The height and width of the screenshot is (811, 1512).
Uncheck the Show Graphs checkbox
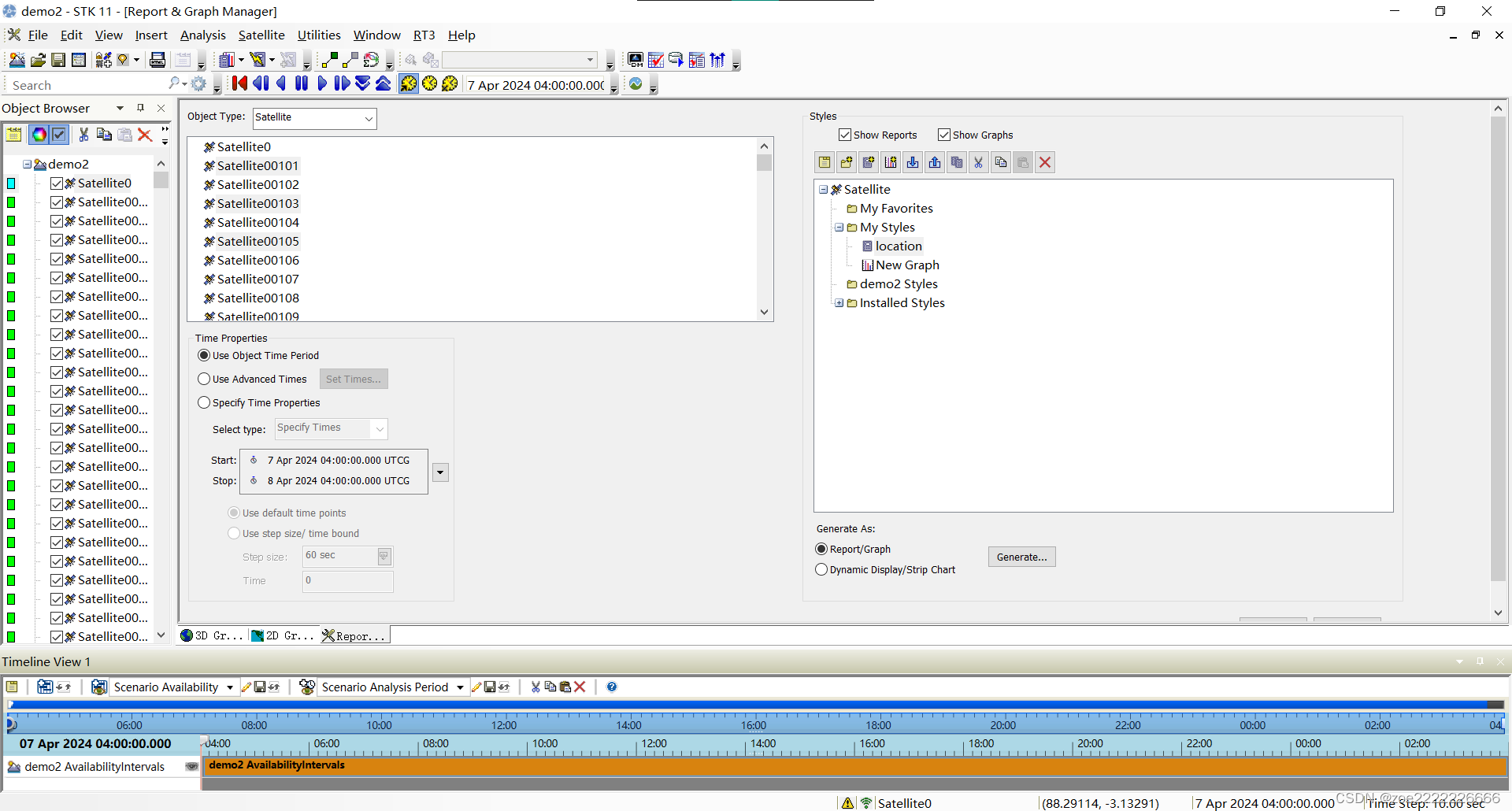(944, 135)
